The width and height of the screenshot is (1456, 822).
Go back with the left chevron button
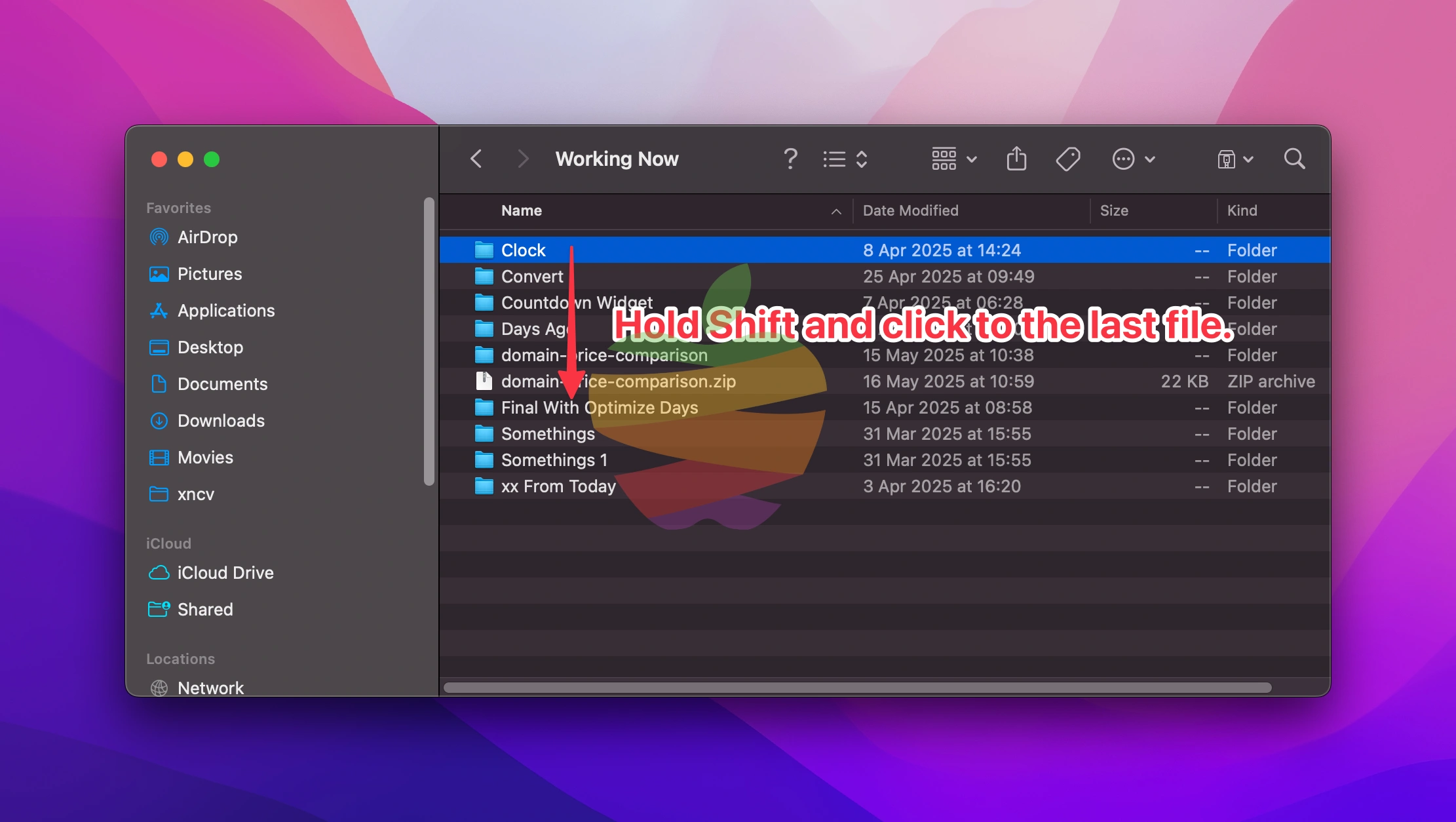pos(476,159)
